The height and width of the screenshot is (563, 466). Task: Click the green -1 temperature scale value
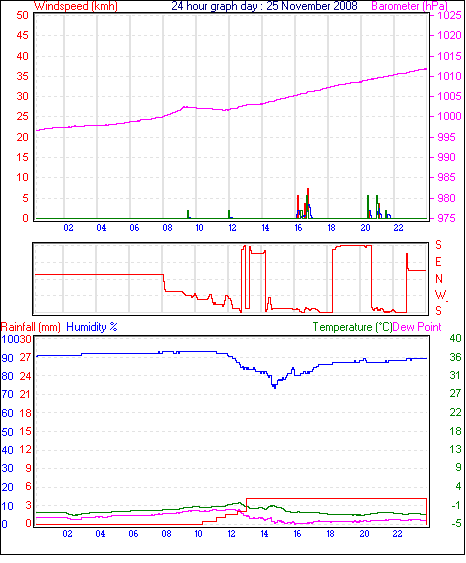pos(456,505)
